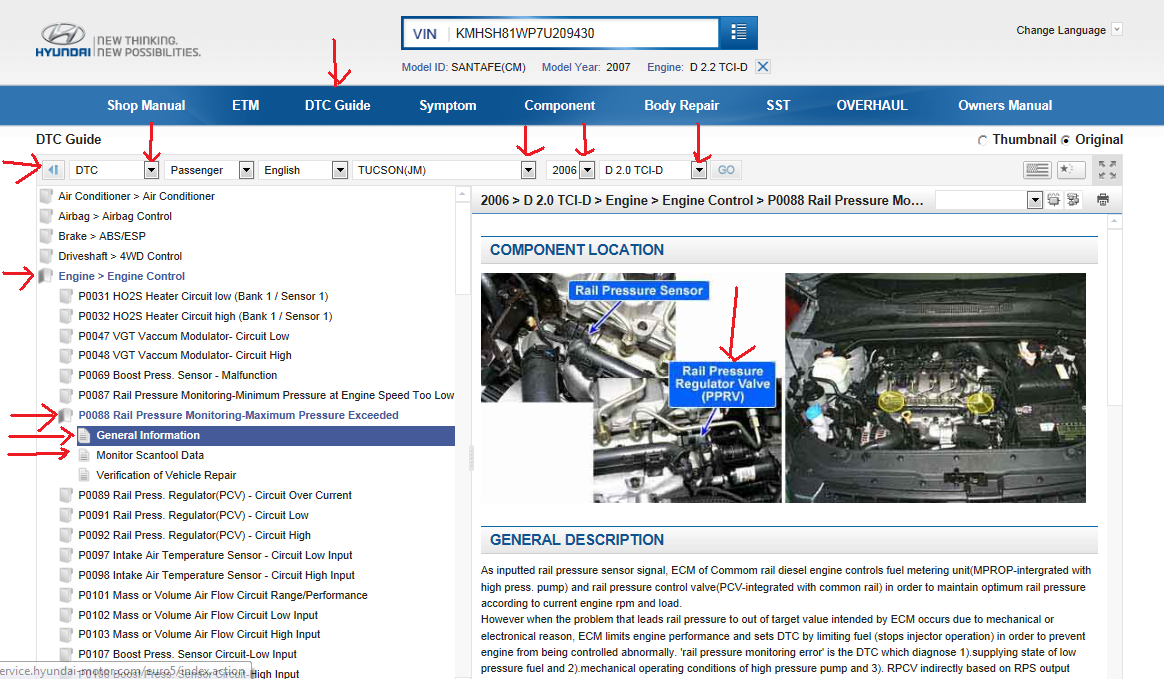Open the OVERHAUL tab
1164x679 pixels.
pos(872,105)
